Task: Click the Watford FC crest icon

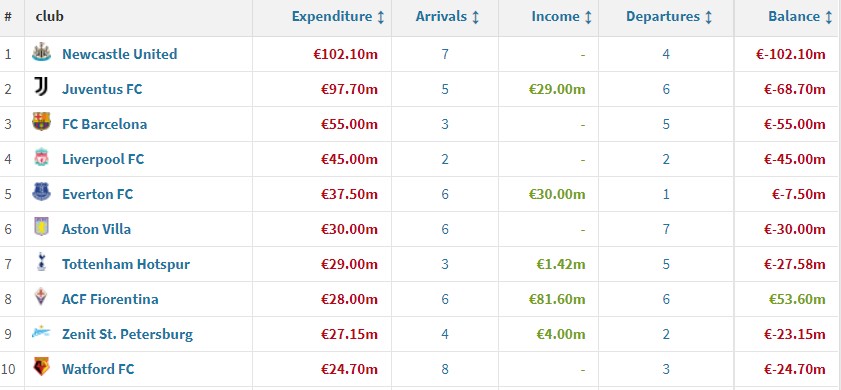Action: click(x=41, y=367)
